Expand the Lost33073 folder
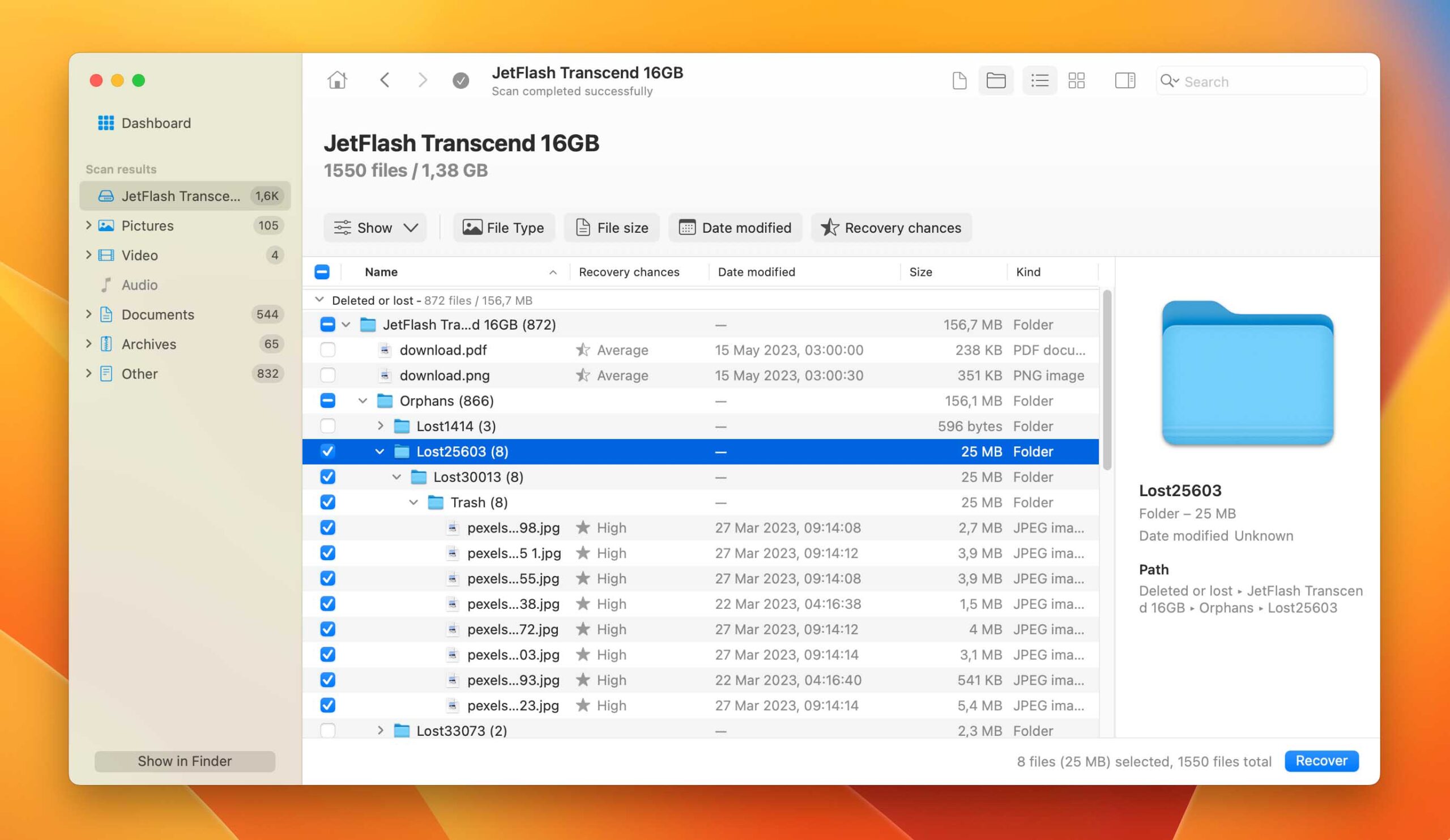The width and height of the screenshot is (1450, 840). click(379, 731)
